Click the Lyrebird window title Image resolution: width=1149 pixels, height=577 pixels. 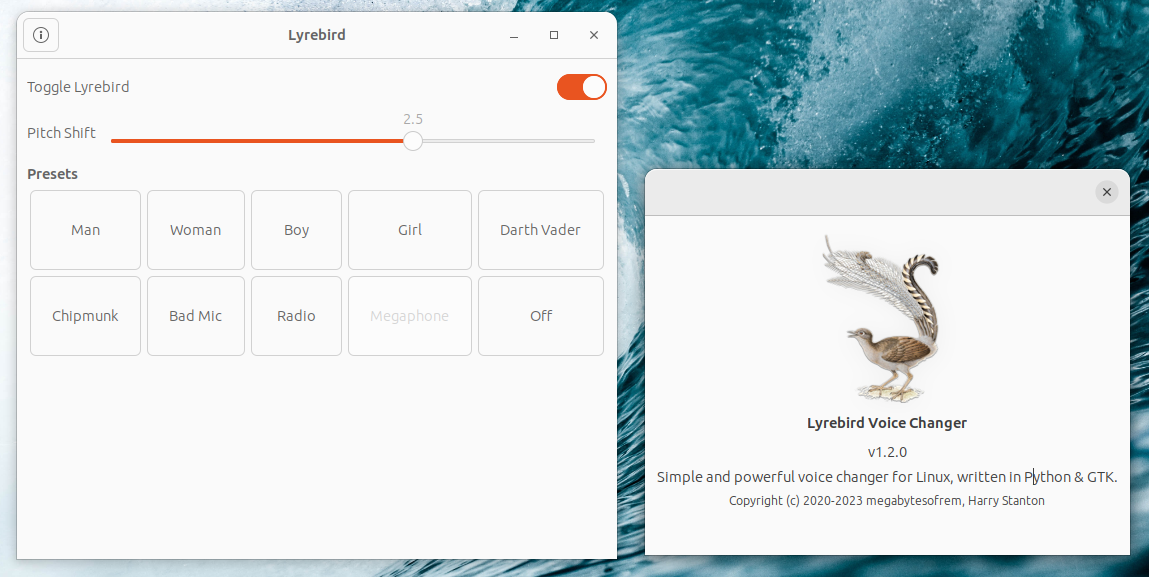click(x=317, y=35)
